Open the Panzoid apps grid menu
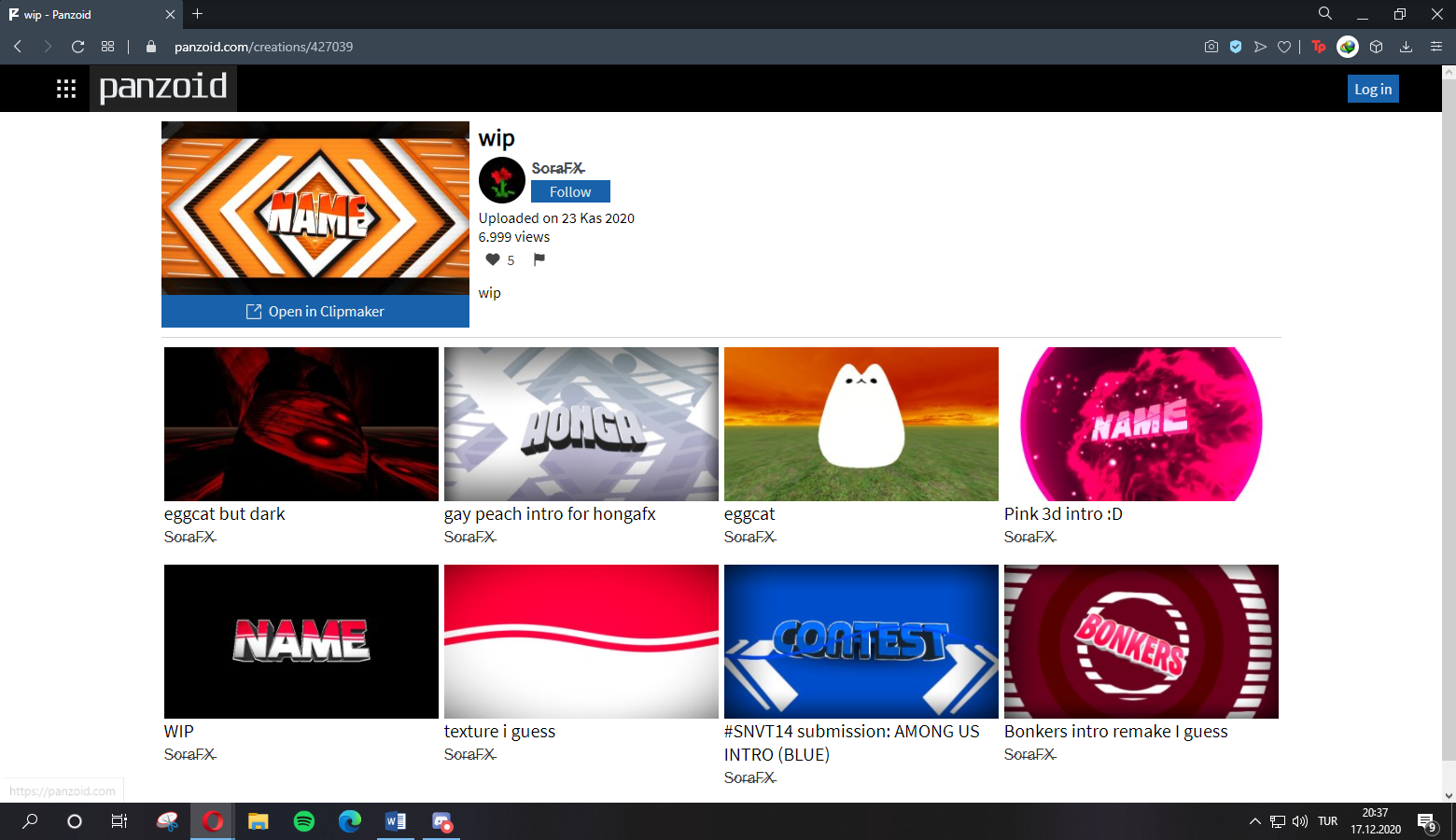Screen dimensions: 1456x840 tap(66, 89)
